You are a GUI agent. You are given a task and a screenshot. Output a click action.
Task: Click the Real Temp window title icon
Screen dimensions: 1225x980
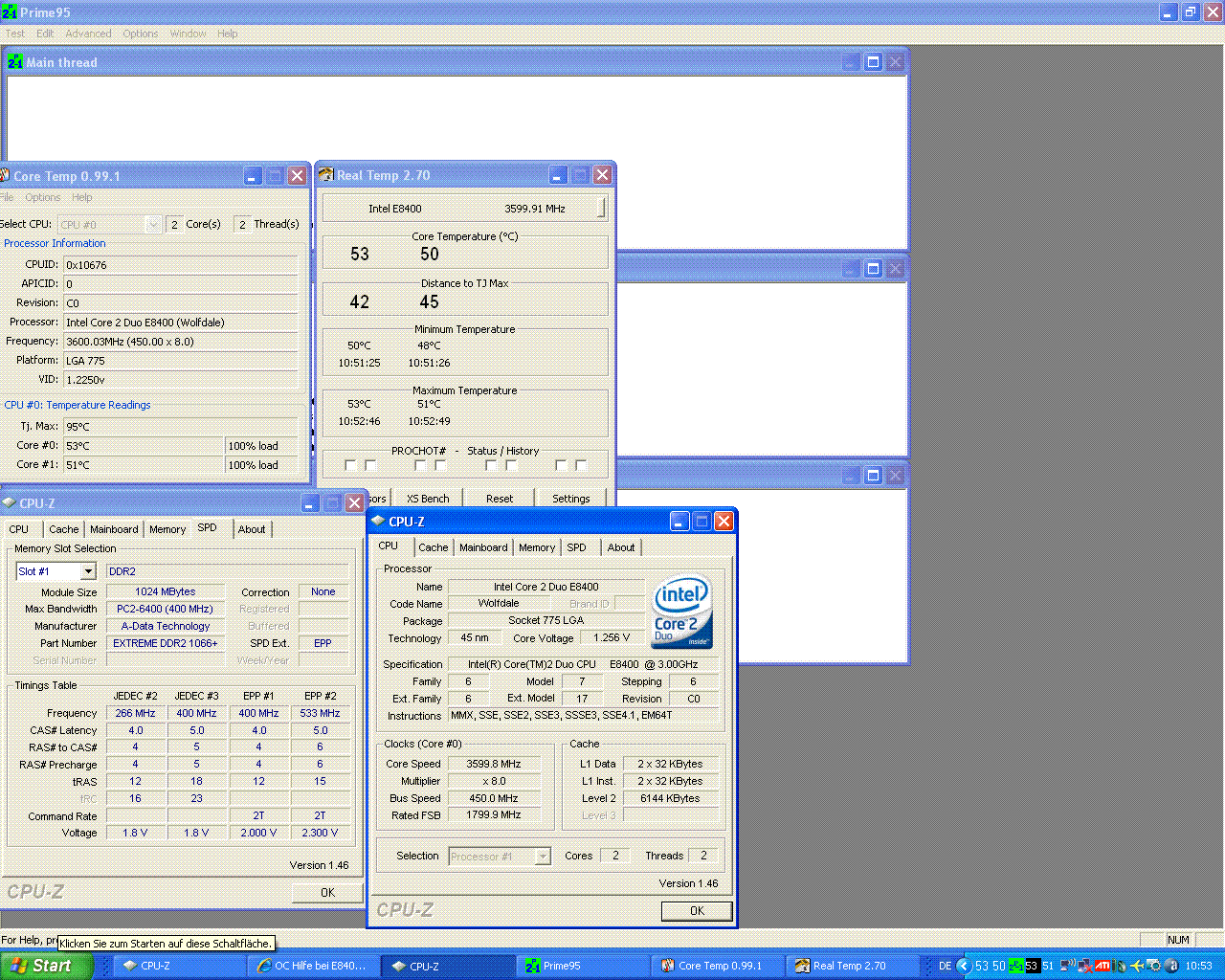click(325, 175)
